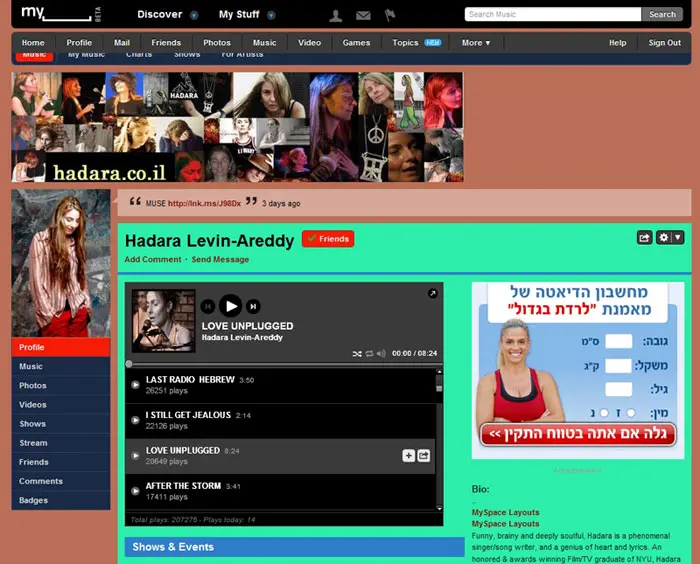This screenshot has height=564, width=700.
Task: Play the current song in player
Action: point(230,306)
